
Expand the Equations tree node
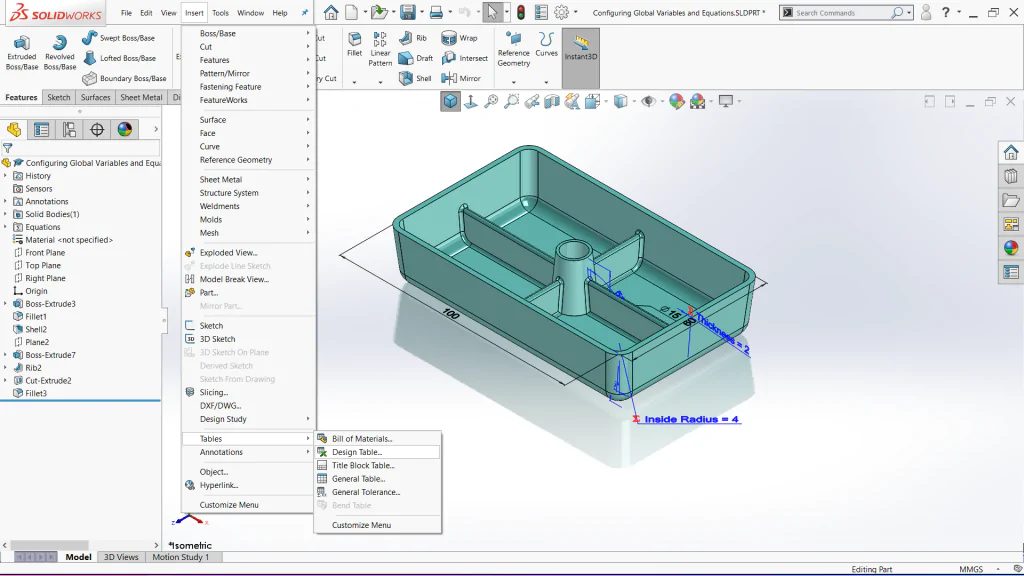click(x=5, y=227)
